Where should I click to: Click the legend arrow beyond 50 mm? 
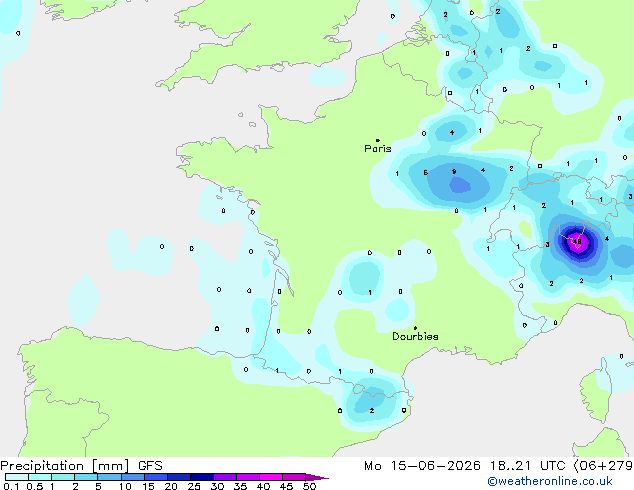pos(317,477)
